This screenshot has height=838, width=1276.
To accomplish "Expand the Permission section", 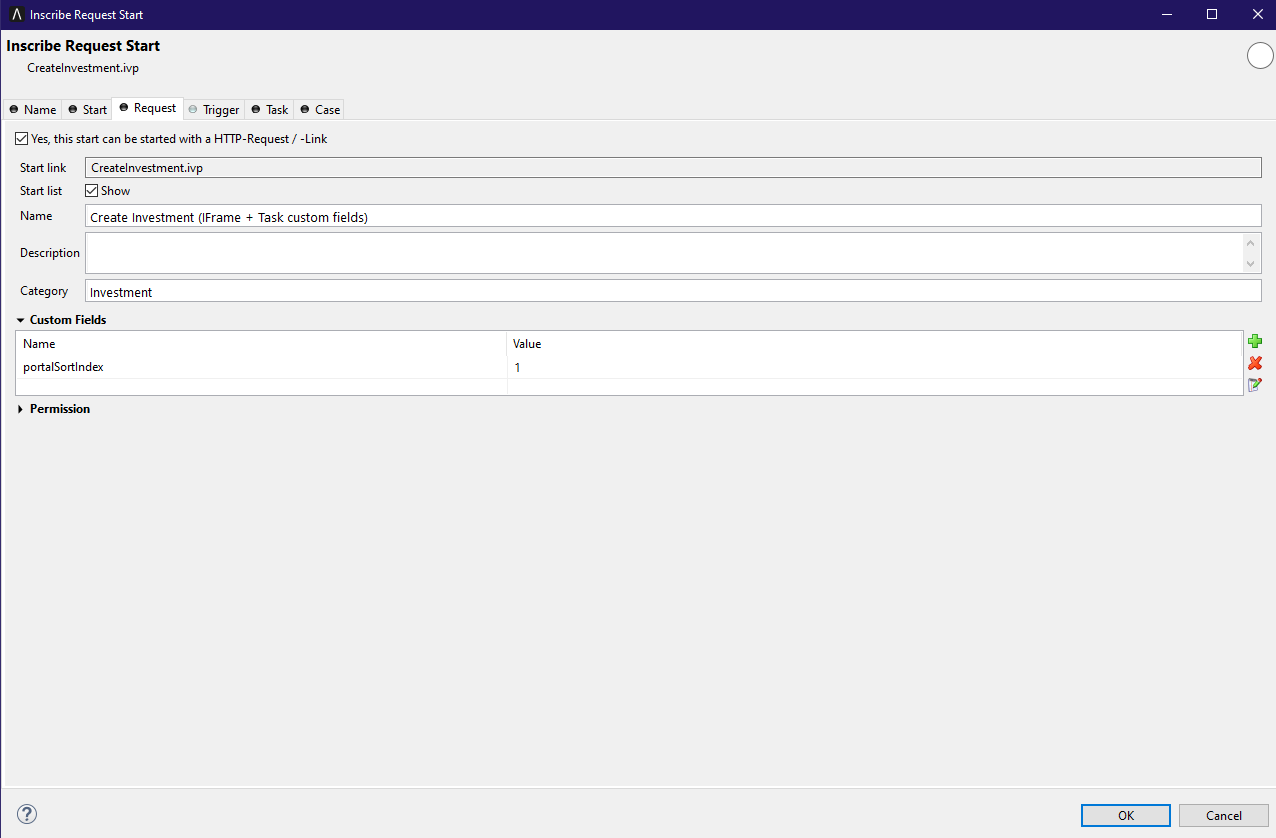I will pos(20,408).
